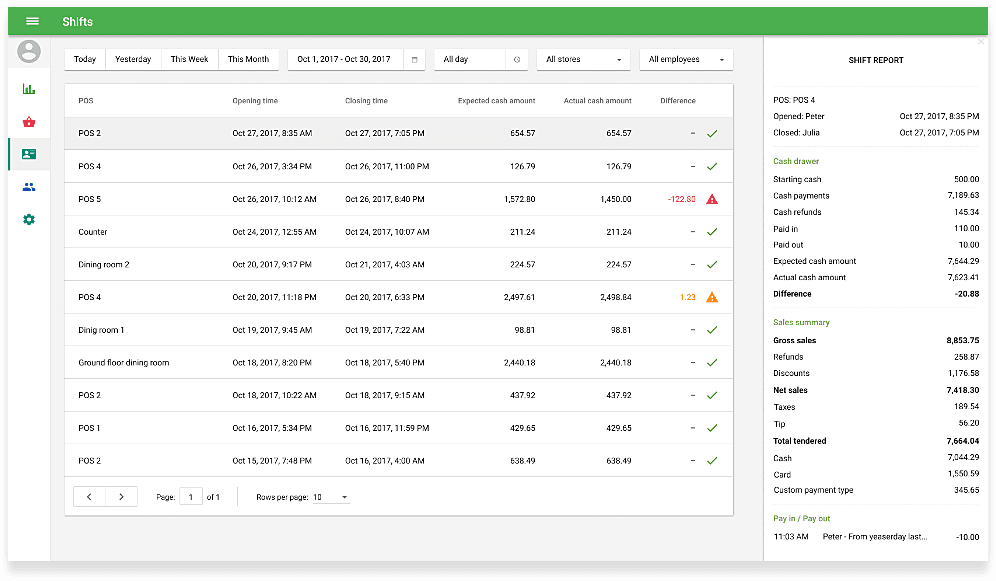996x581 pixels.
Task: Open the settings gear icon
Action: coord(29,219)
